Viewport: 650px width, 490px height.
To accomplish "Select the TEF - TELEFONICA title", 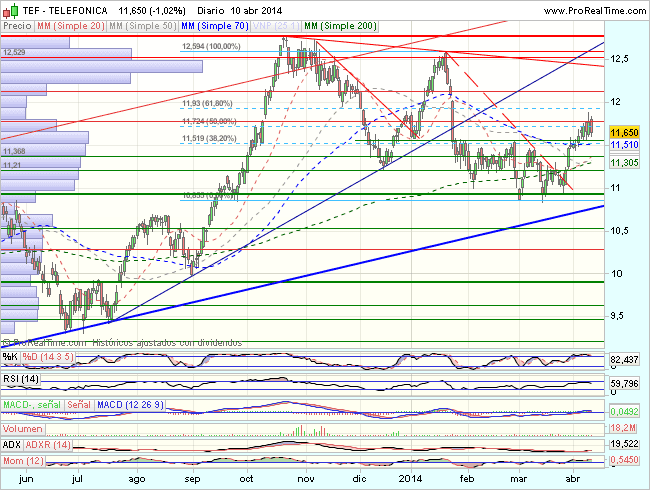I will (x=65, y=11).
